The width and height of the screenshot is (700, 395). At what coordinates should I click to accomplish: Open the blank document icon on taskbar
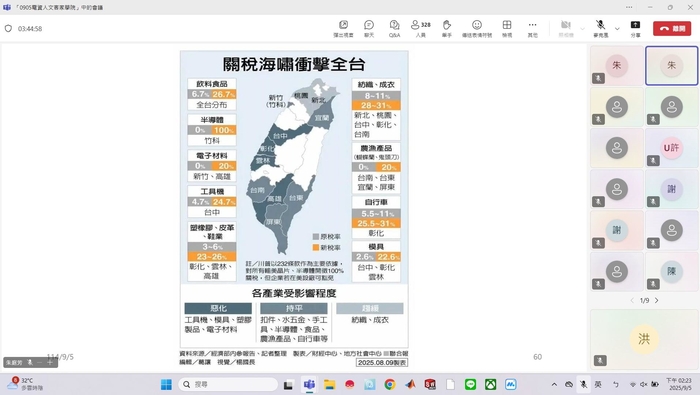point(450,384)
